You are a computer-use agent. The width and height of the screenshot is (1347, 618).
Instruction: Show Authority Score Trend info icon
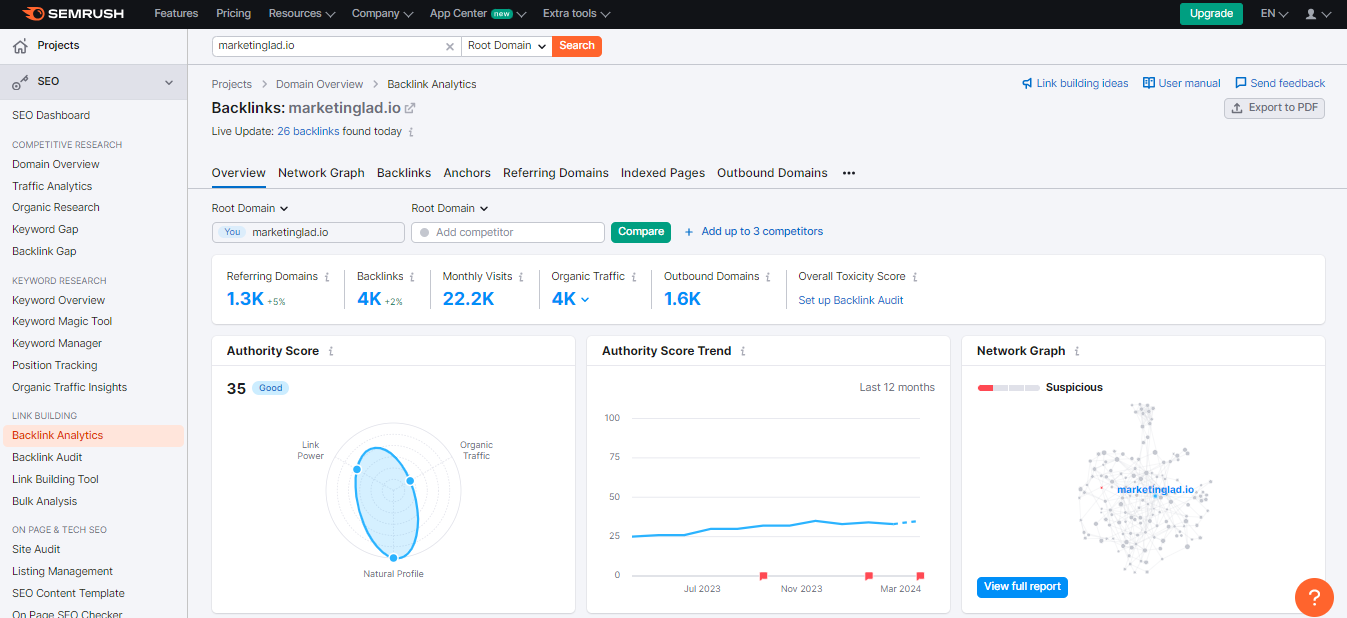coord(743,352)
